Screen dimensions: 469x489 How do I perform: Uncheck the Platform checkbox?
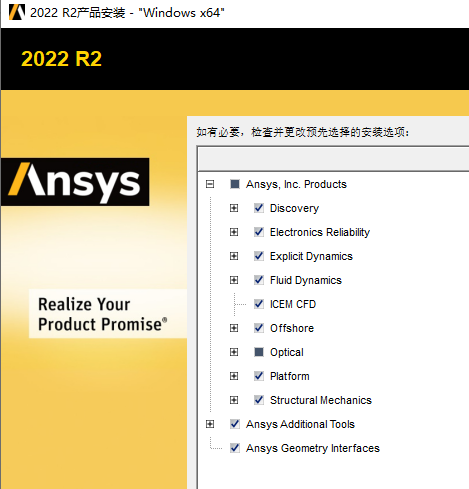(259, 376)
